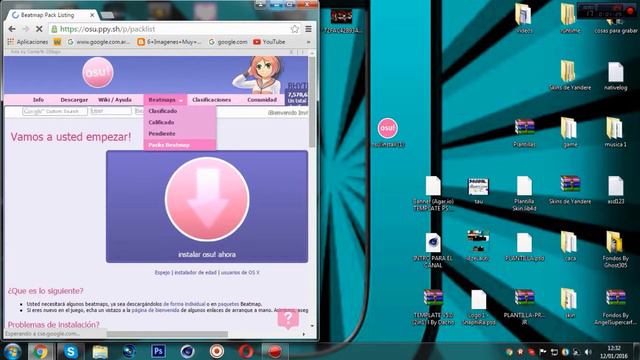
Task: Open Photoshop from the taskbar
Action: (x=158, y=351)
